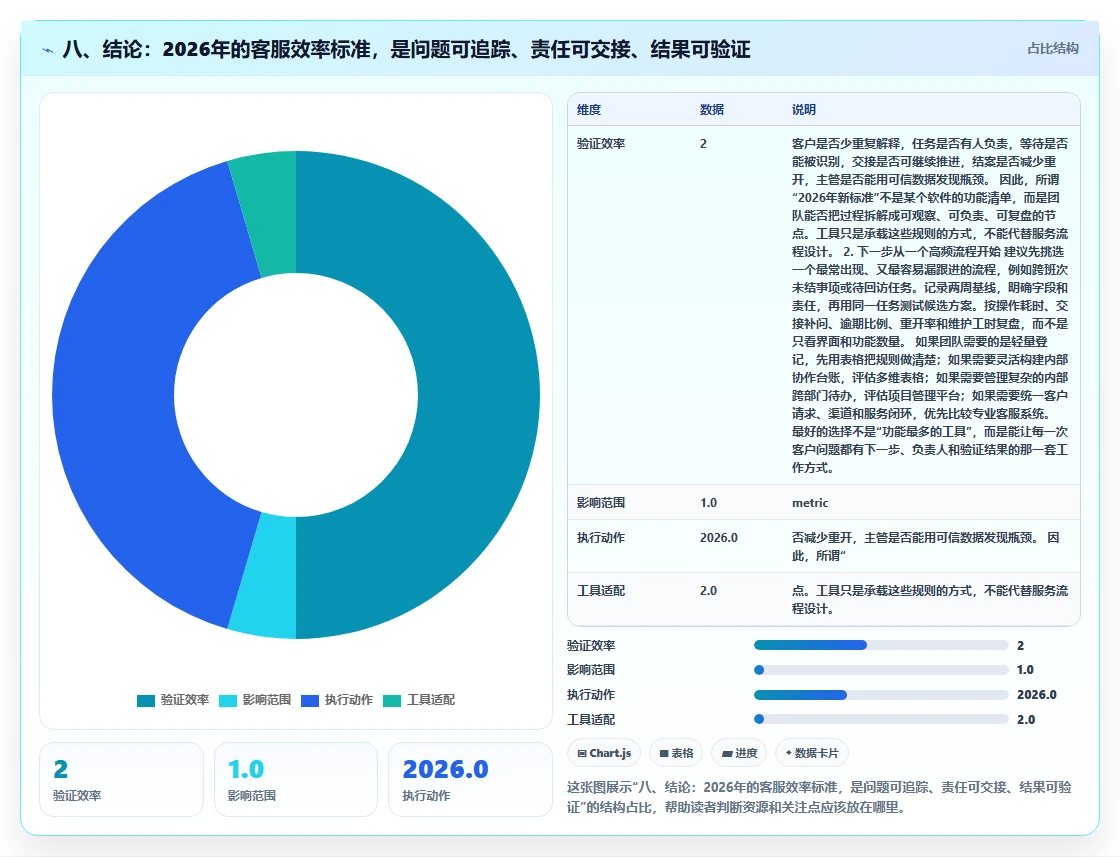Toggle the 执行动作 legend color box
The image size is (1120, 857).
click(x=310, y=701)
